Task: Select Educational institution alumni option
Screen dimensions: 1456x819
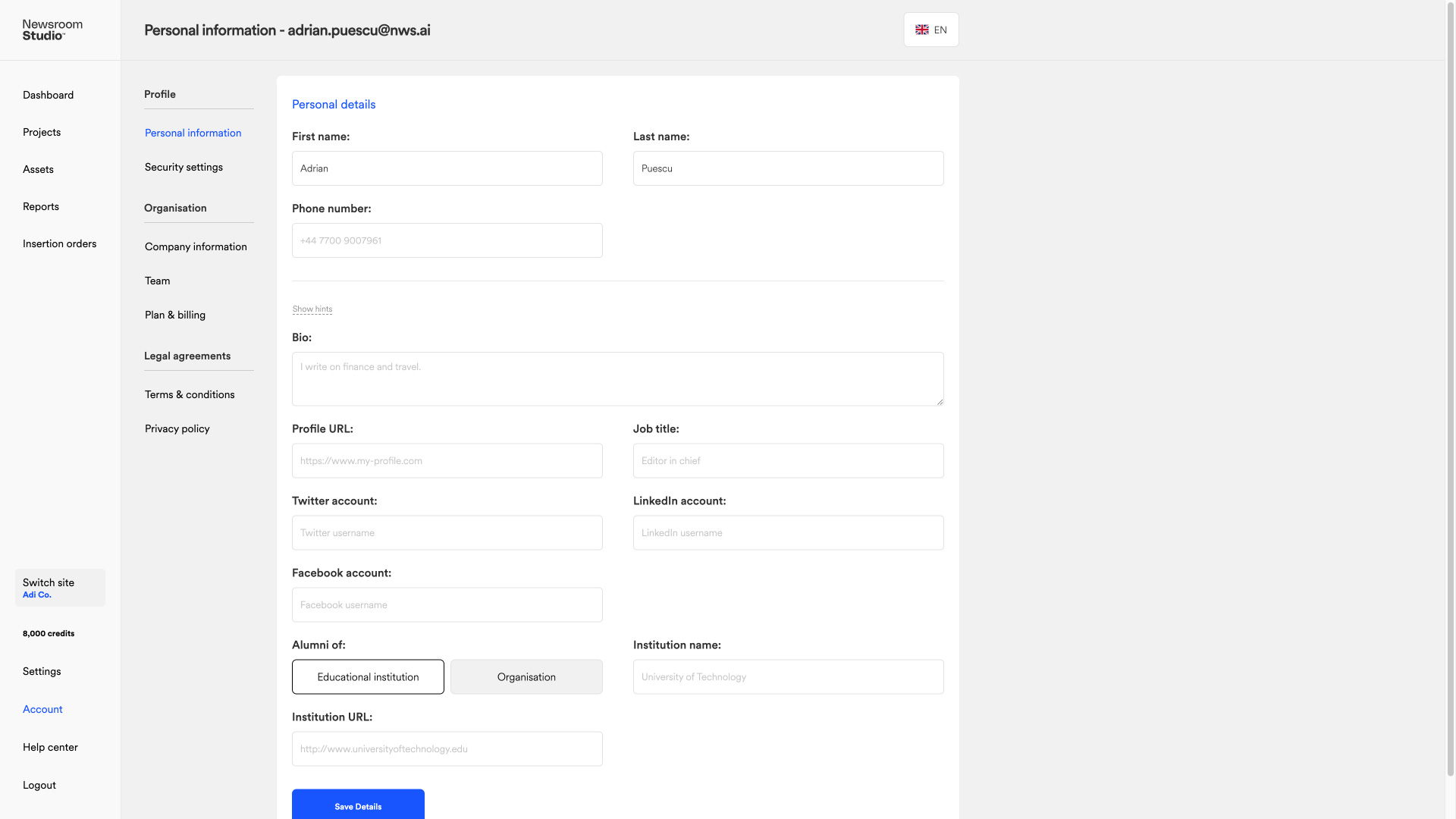Action: [x=368, y=676]
